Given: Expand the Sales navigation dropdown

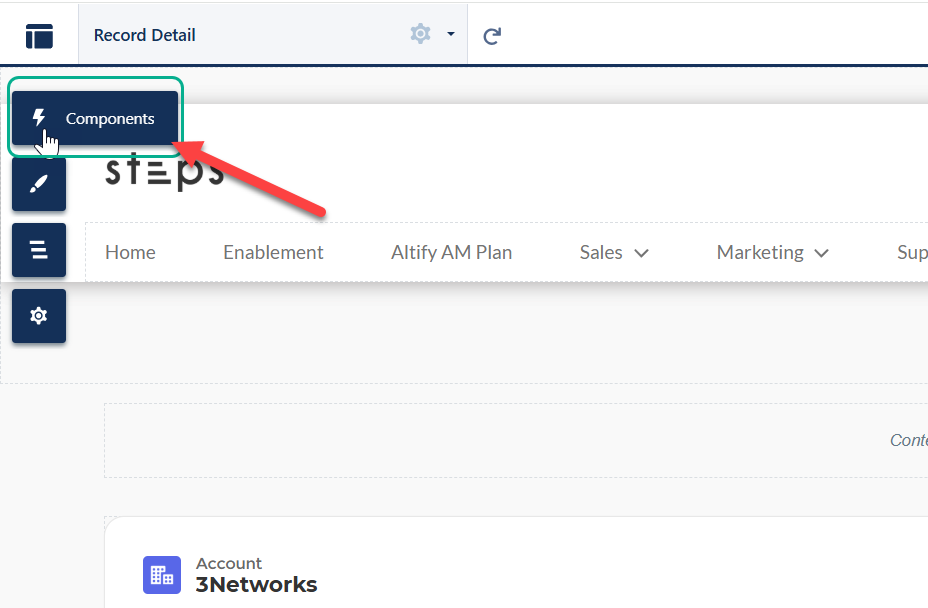Looking at the screenshot, I should coord(614,253).
